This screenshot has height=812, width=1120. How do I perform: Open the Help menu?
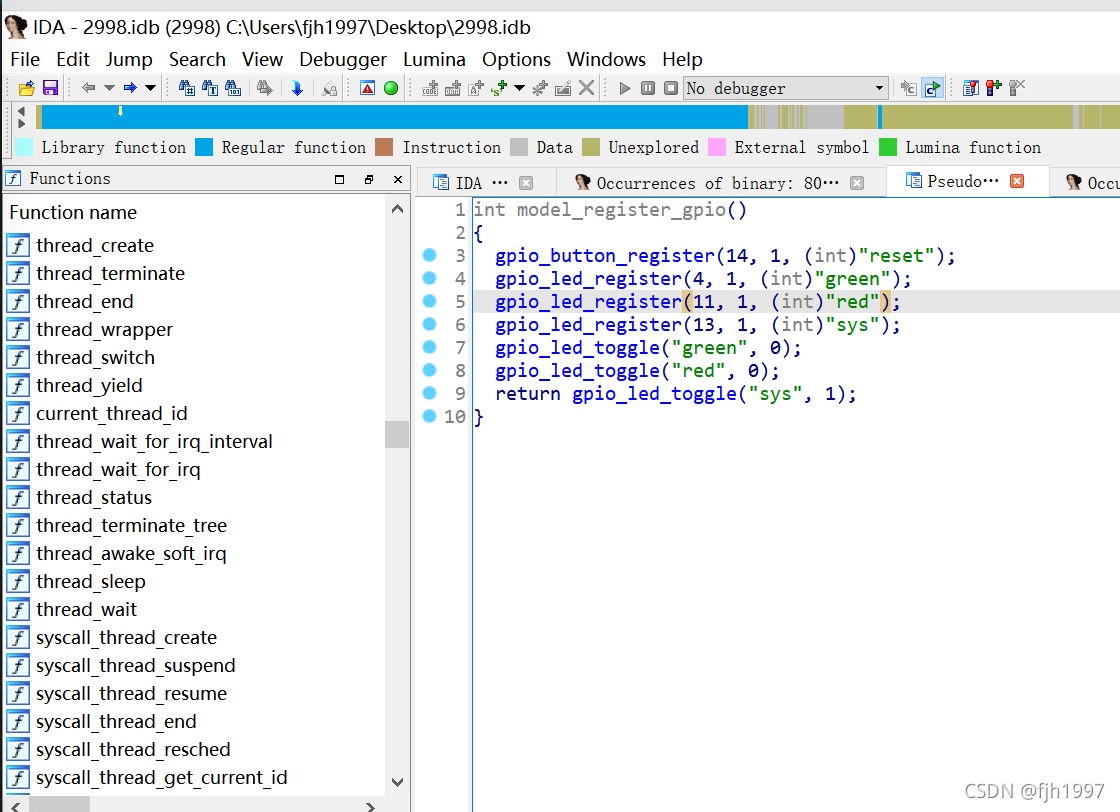(682, 59)
